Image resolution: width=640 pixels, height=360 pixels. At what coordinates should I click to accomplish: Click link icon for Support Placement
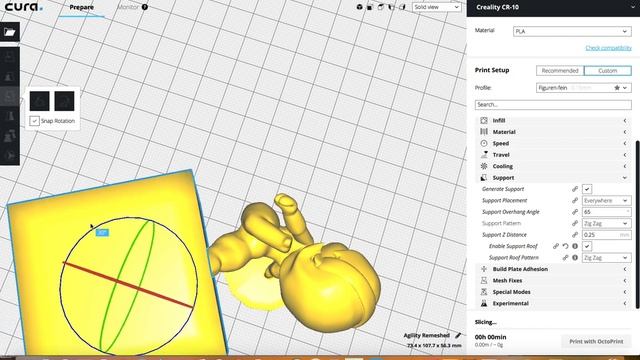575,200
